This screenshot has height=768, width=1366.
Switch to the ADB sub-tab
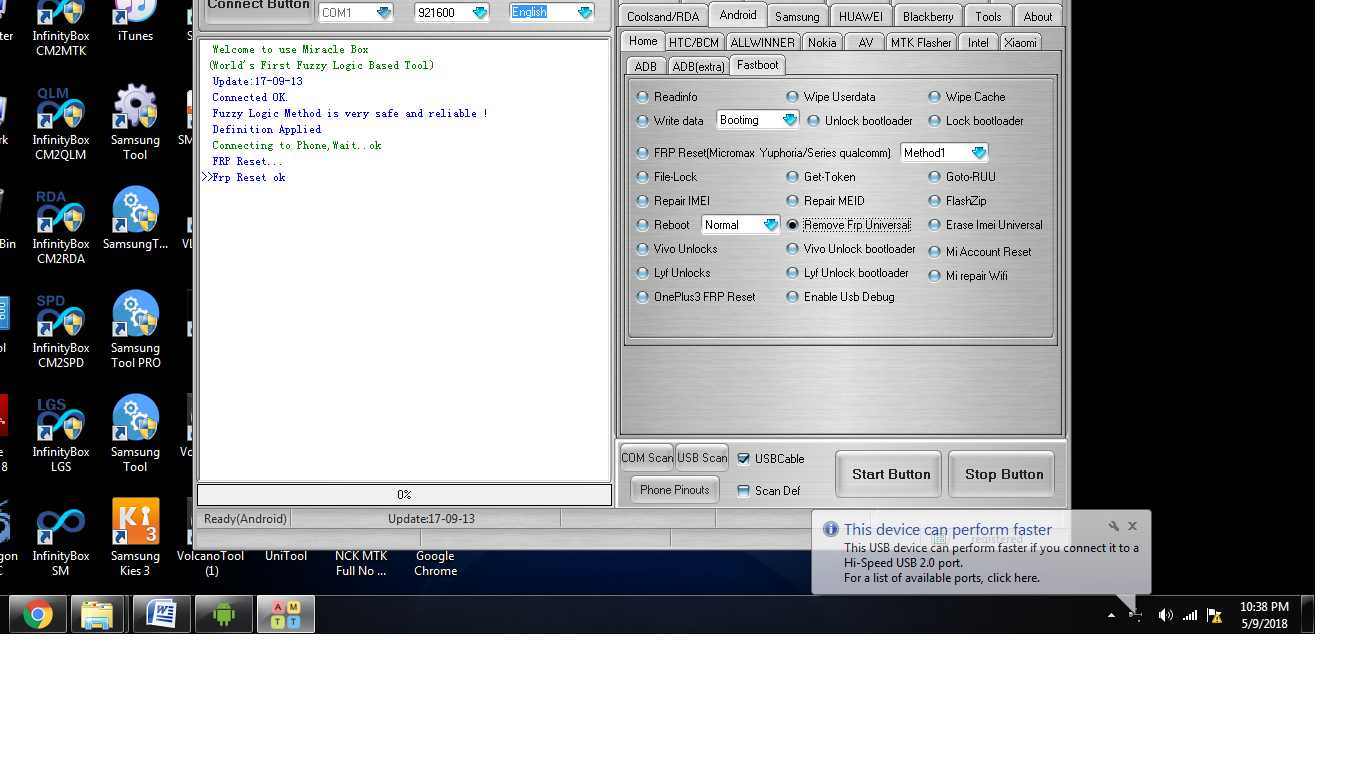pos(646,66)
